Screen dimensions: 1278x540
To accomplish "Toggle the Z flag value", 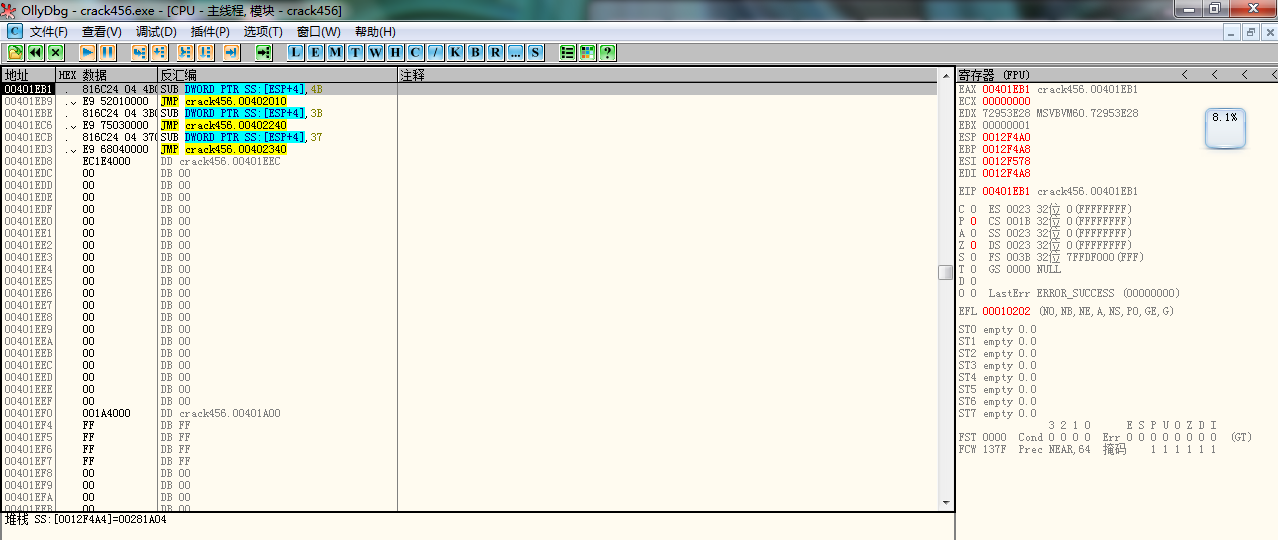I will tap(973, 245).
